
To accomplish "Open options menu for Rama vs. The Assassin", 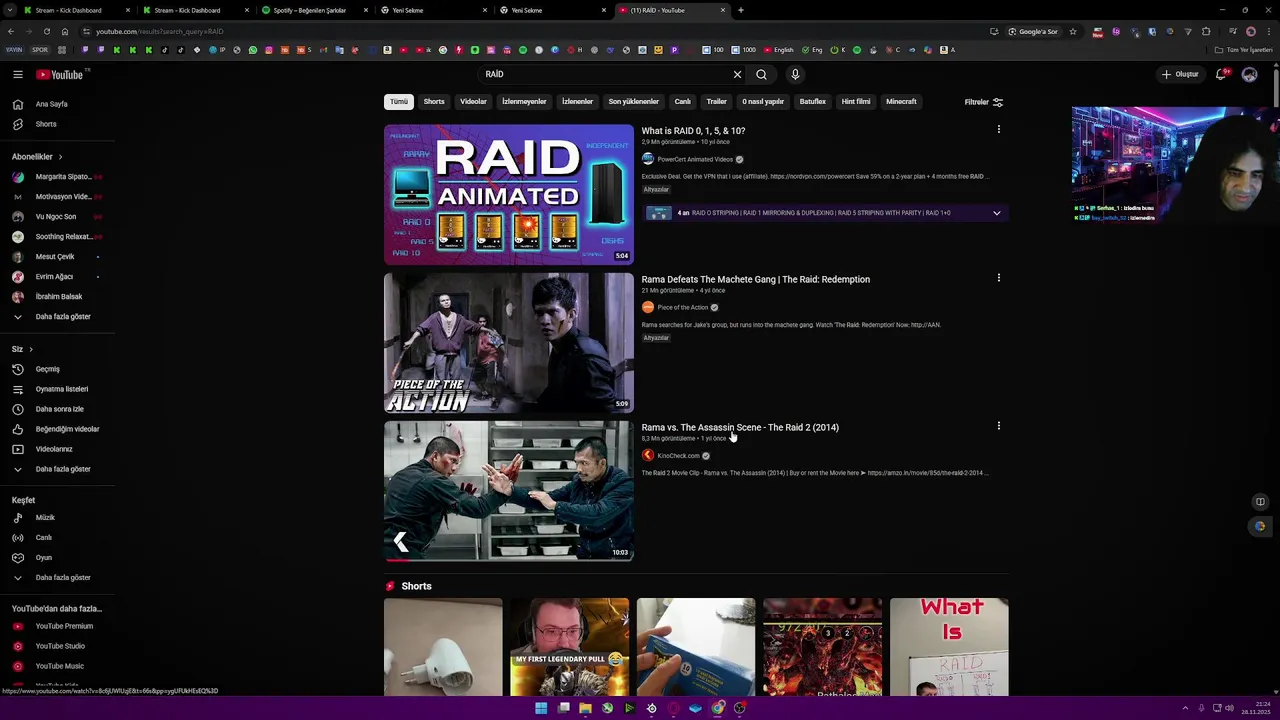I will coord(998,426).
